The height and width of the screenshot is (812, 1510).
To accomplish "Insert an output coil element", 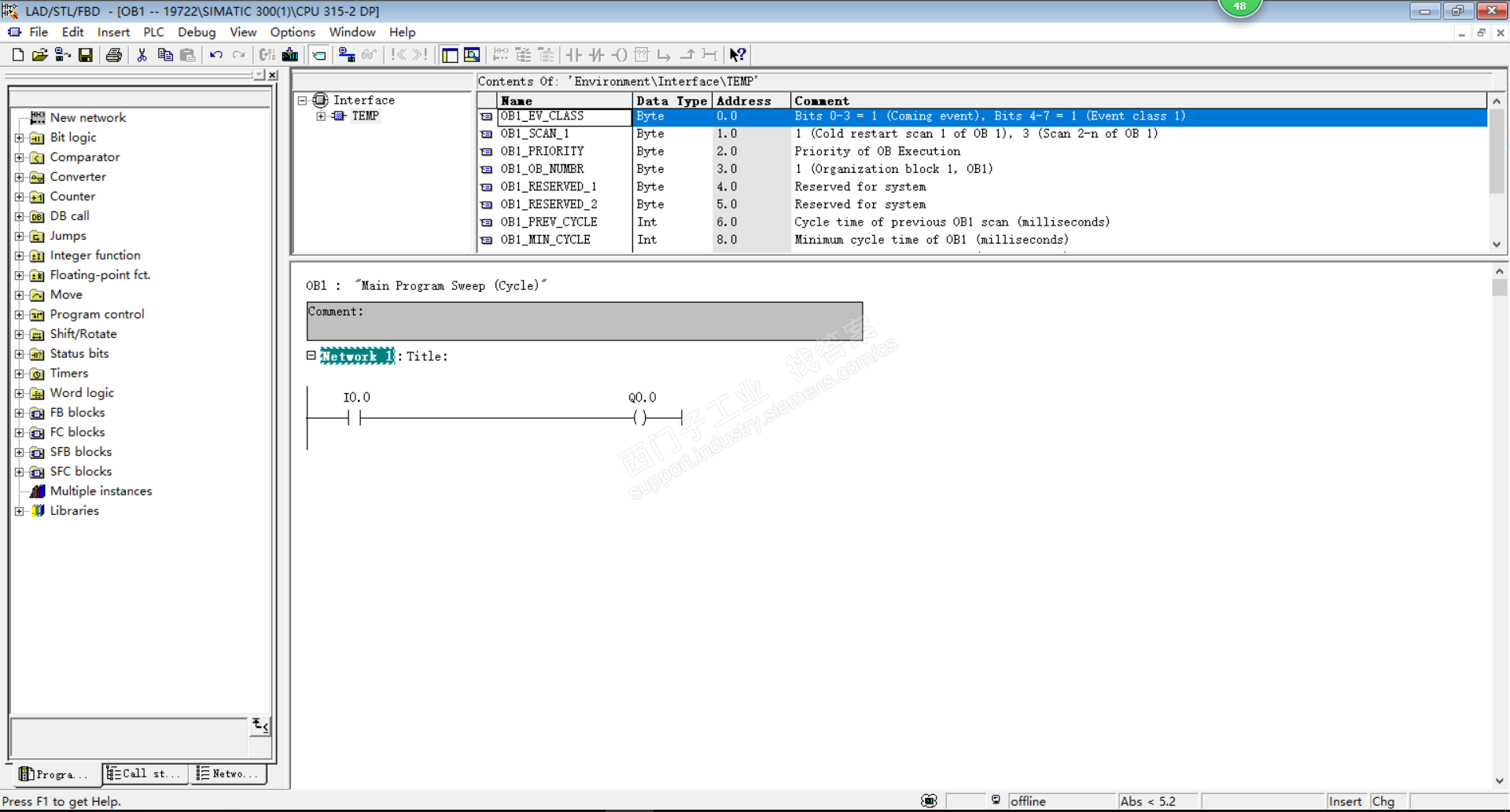I will (x=620, y=55).
